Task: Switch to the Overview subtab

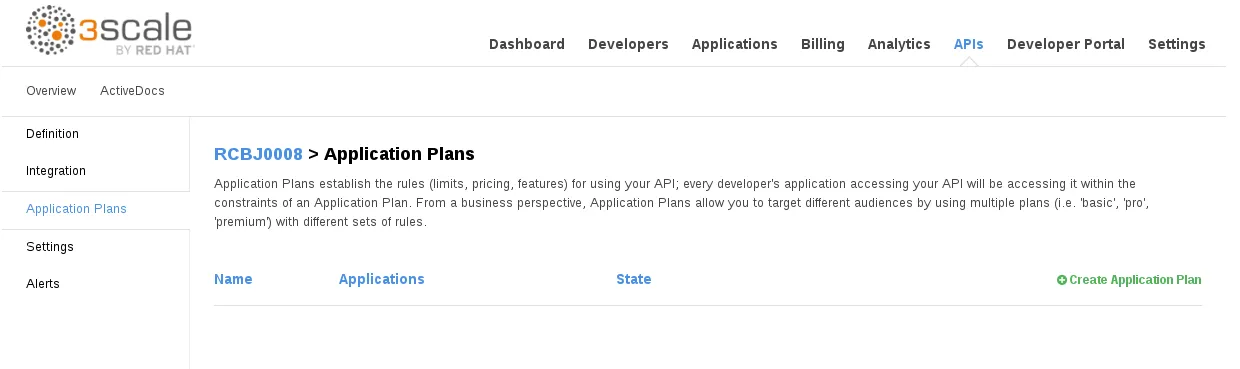Action: tap(51, 91)
